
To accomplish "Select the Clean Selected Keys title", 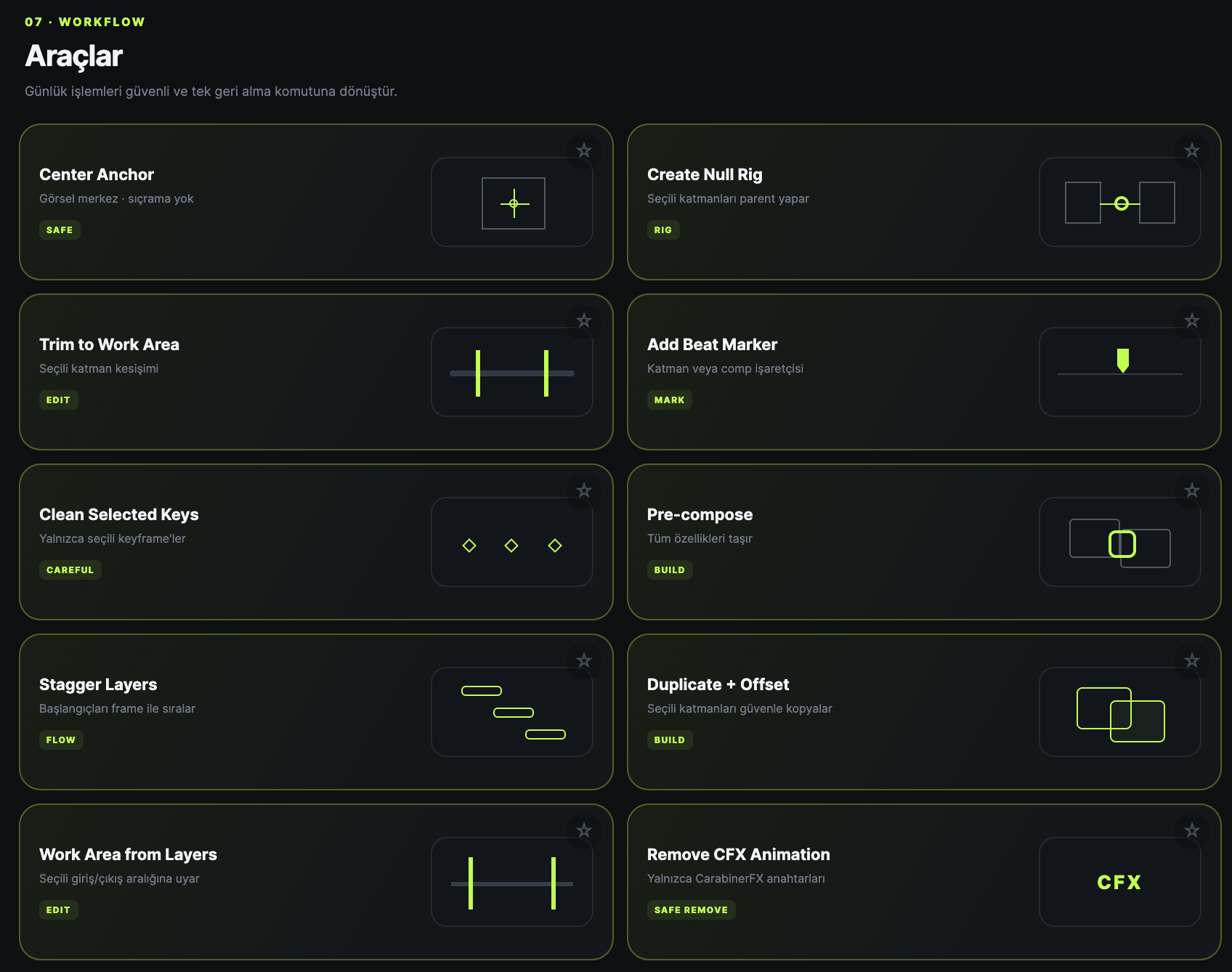I will [x=119, y=514].
